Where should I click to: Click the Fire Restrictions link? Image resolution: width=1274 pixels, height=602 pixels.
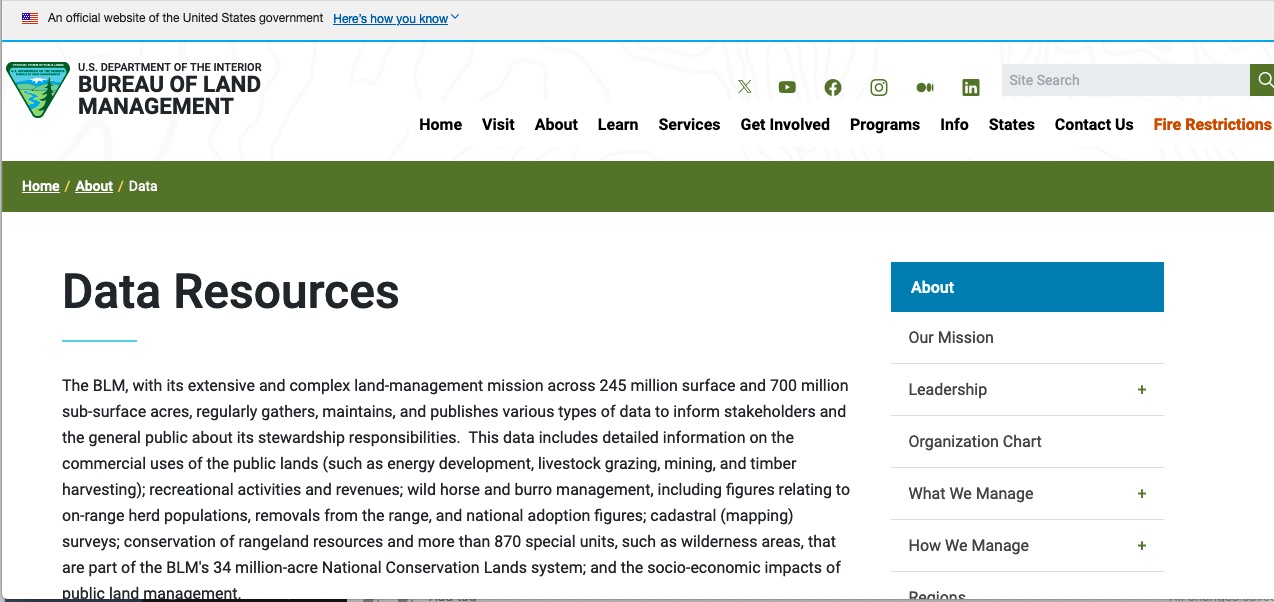(1212, 124)
